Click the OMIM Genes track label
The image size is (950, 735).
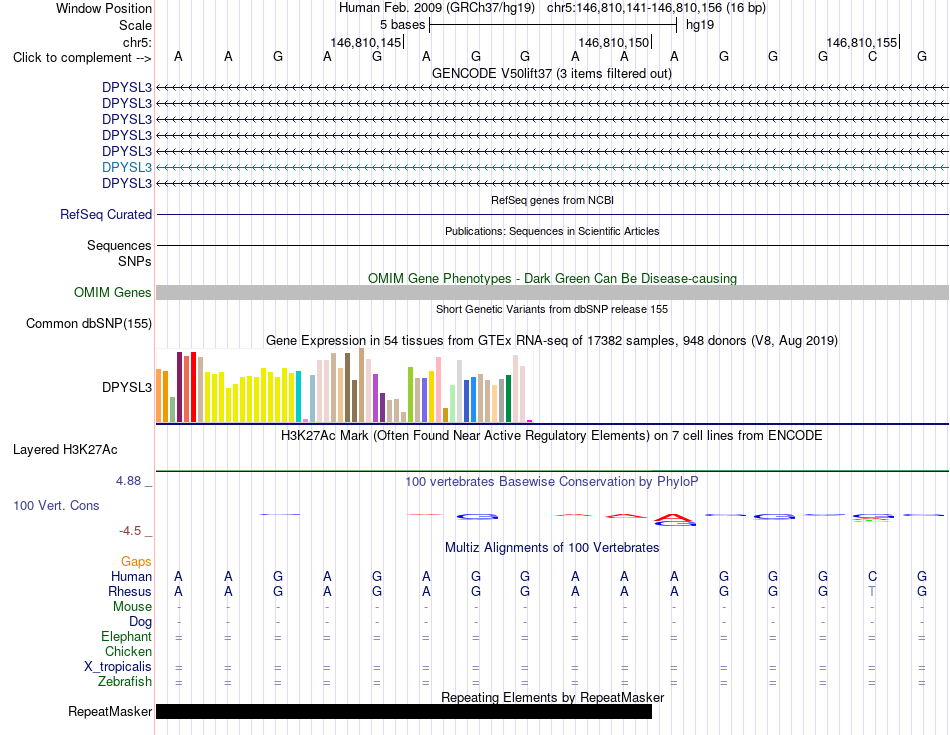(113, 293)
